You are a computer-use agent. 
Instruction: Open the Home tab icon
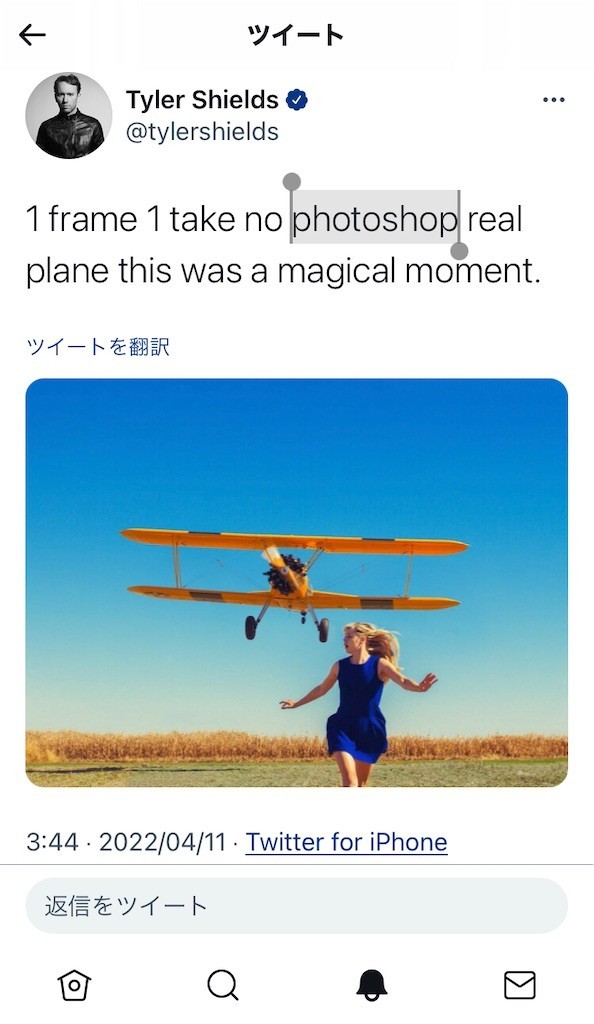click(x=74, y=985)
